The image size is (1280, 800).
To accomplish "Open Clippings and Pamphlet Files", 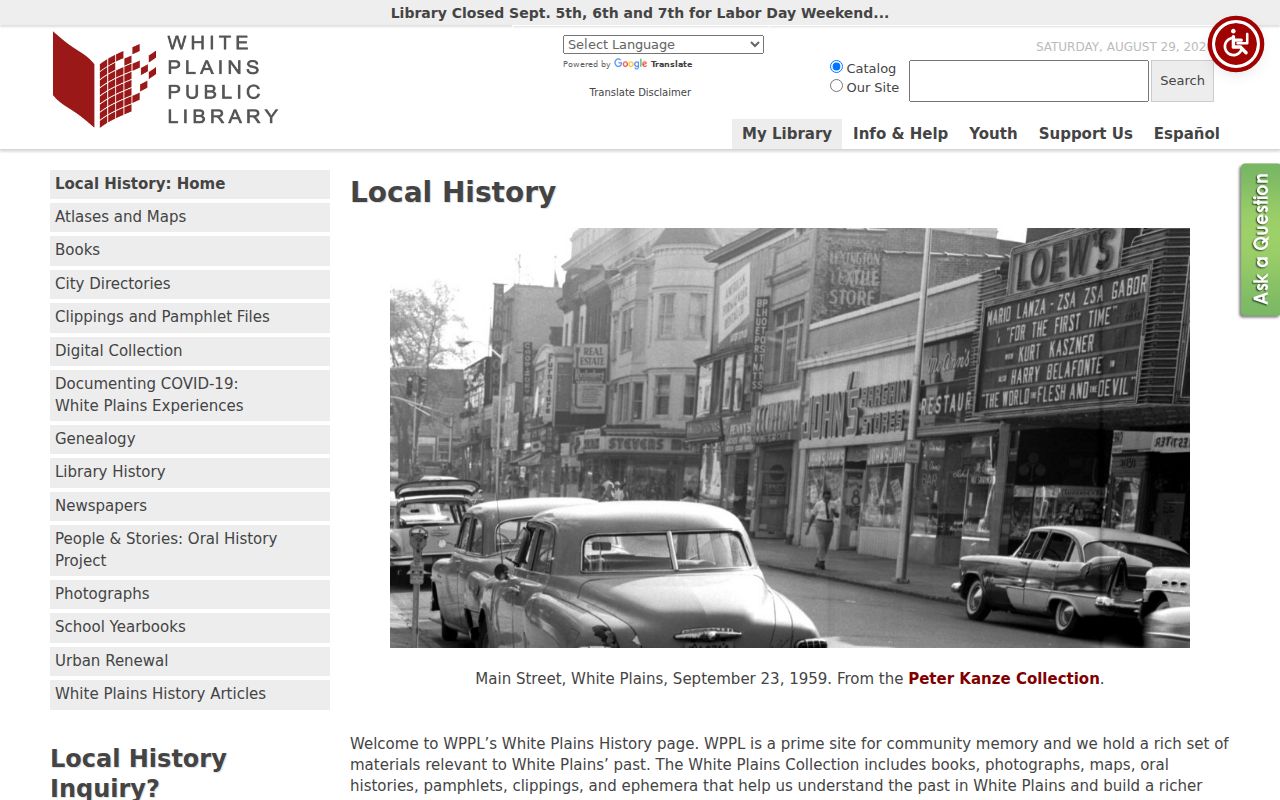I will point(190,317).
